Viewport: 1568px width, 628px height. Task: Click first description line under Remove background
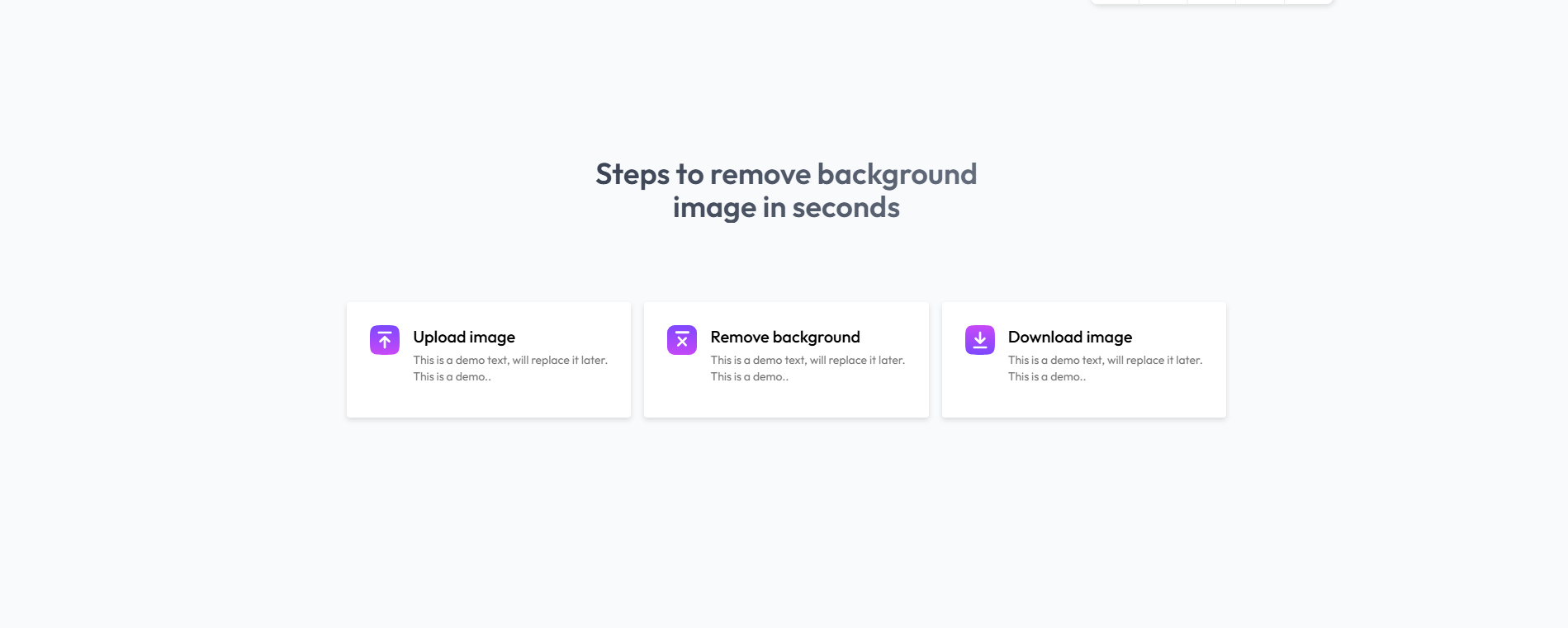pos(807,360)
